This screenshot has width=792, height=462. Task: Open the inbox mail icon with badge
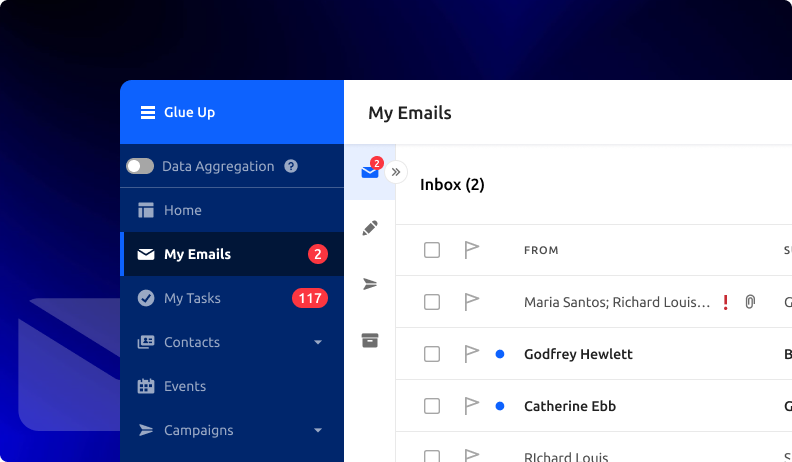pyautogui.click(x=370, y=172)
